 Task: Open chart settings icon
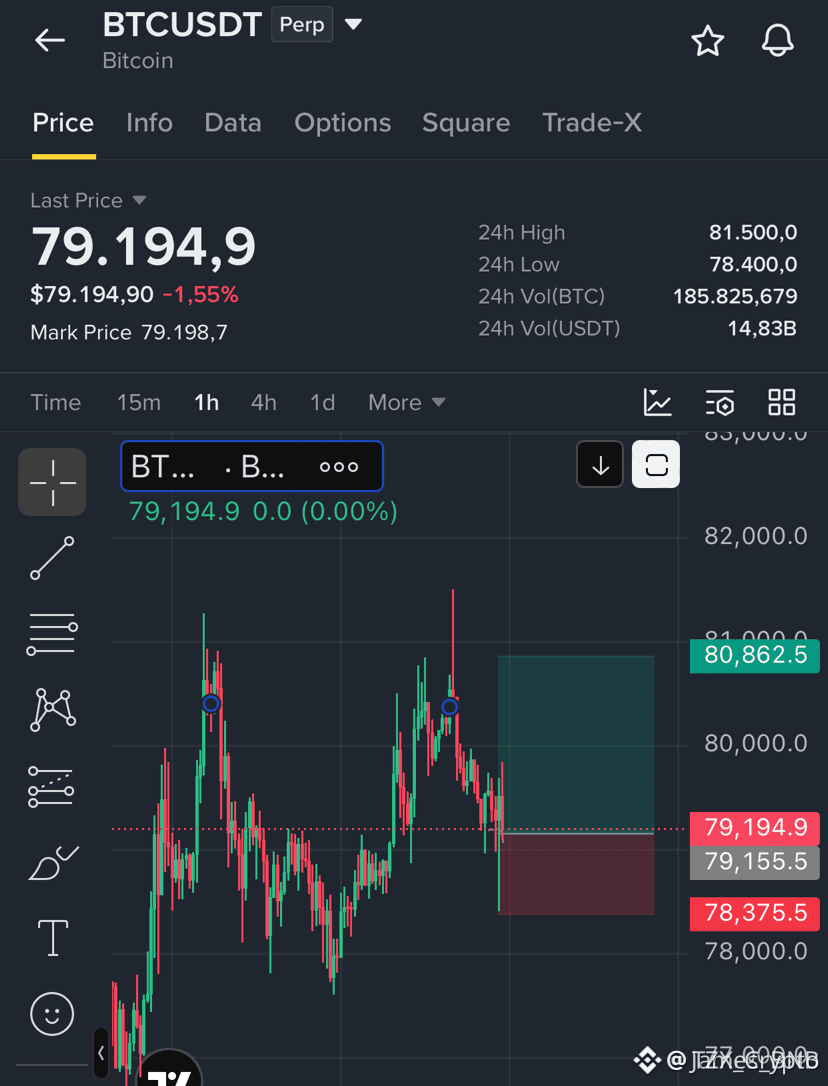point(720,402)
